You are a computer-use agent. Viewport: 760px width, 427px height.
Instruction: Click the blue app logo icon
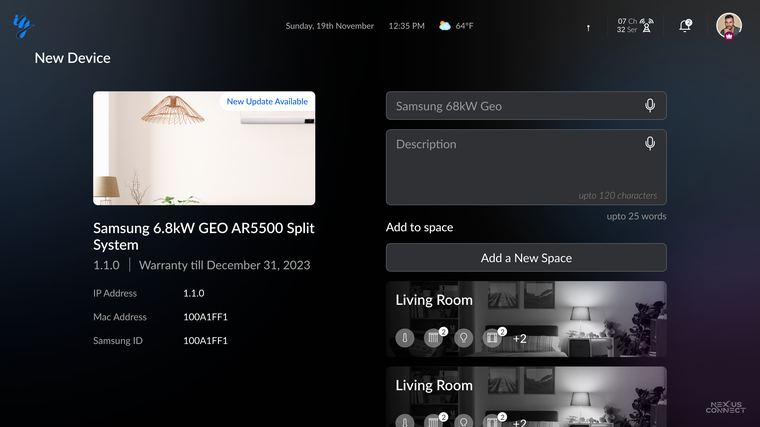pyautogui.click(x=22, y=25)
